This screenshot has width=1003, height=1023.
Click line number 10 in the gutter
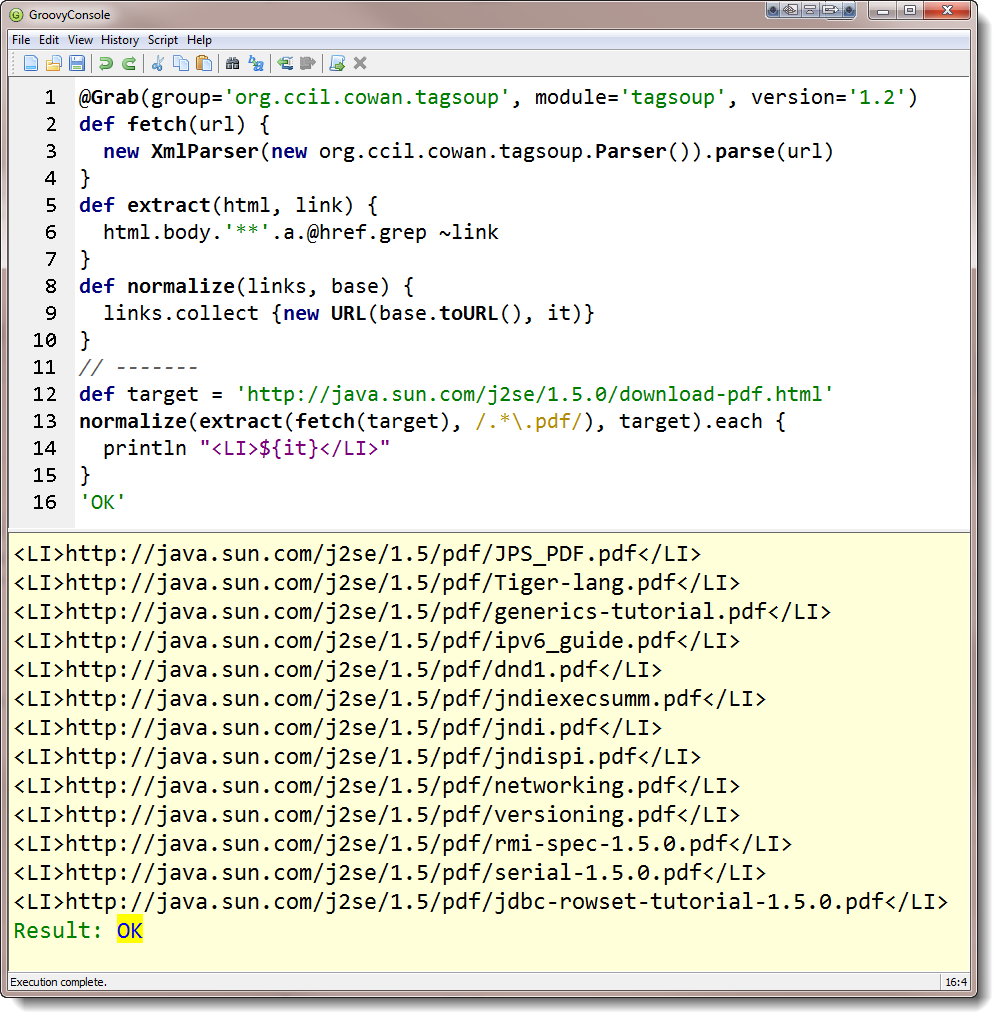coord(44,340)
